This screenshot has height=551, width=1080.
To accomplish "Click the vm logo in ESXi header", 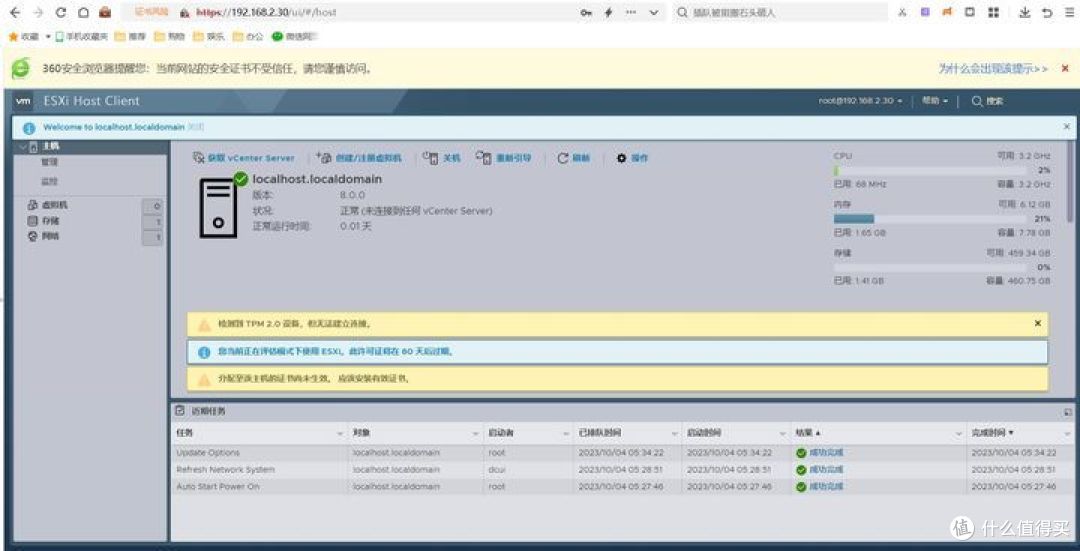I will (23, 101).
